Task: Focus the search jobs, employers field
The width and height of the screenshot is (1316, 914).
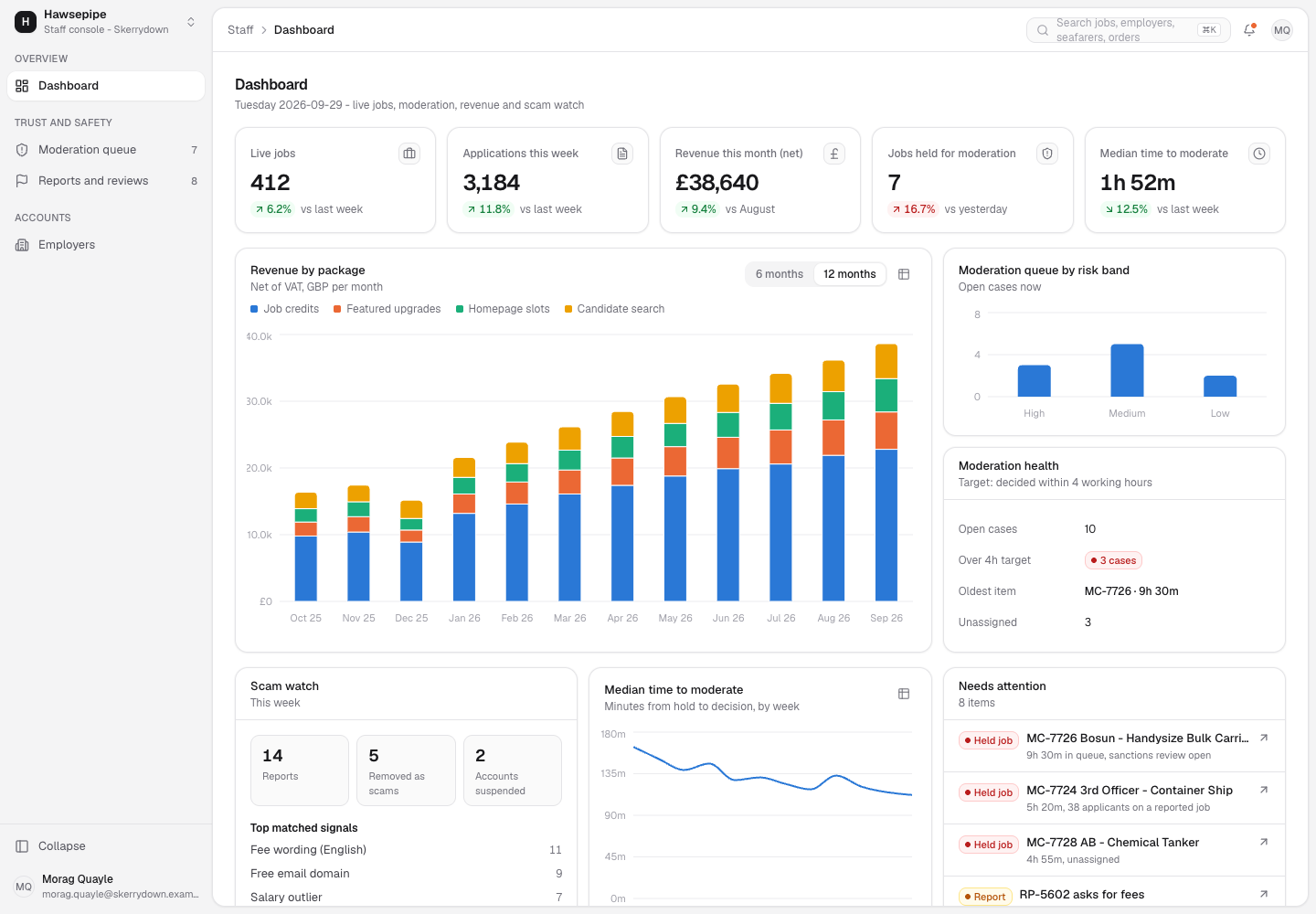Action: (1129, 30)
